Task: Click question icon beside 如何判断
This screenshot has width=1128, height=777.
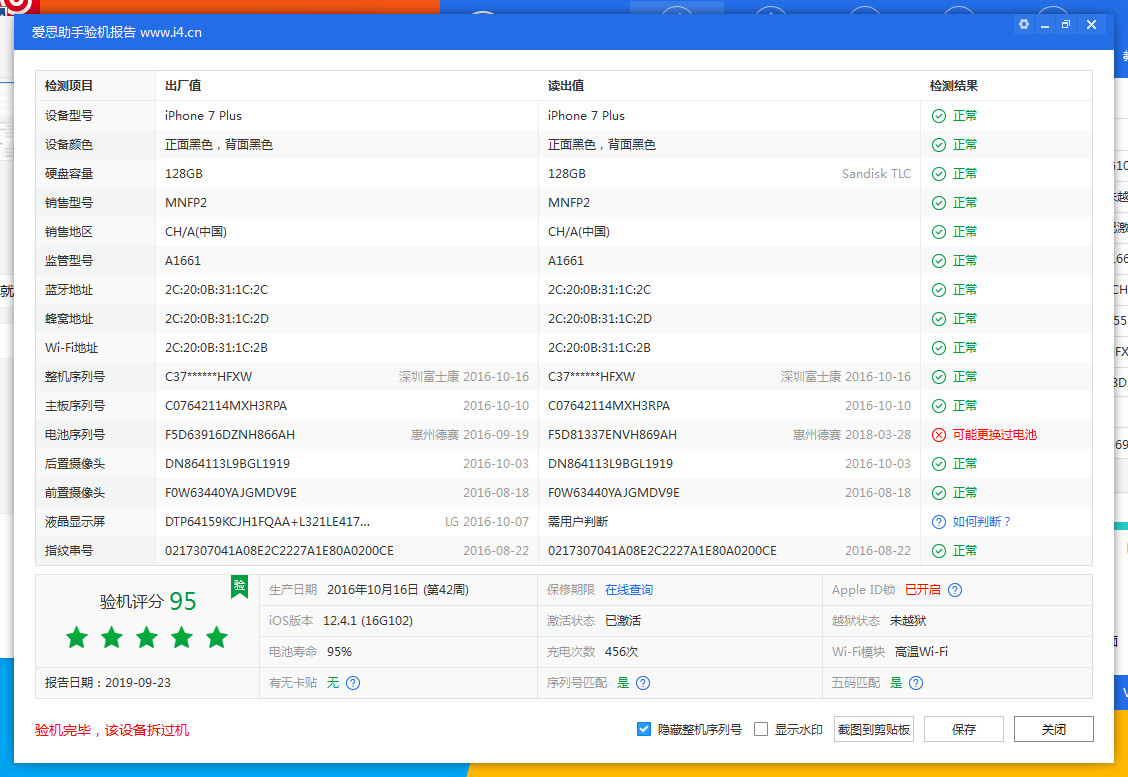Action: tap(938, 522)
